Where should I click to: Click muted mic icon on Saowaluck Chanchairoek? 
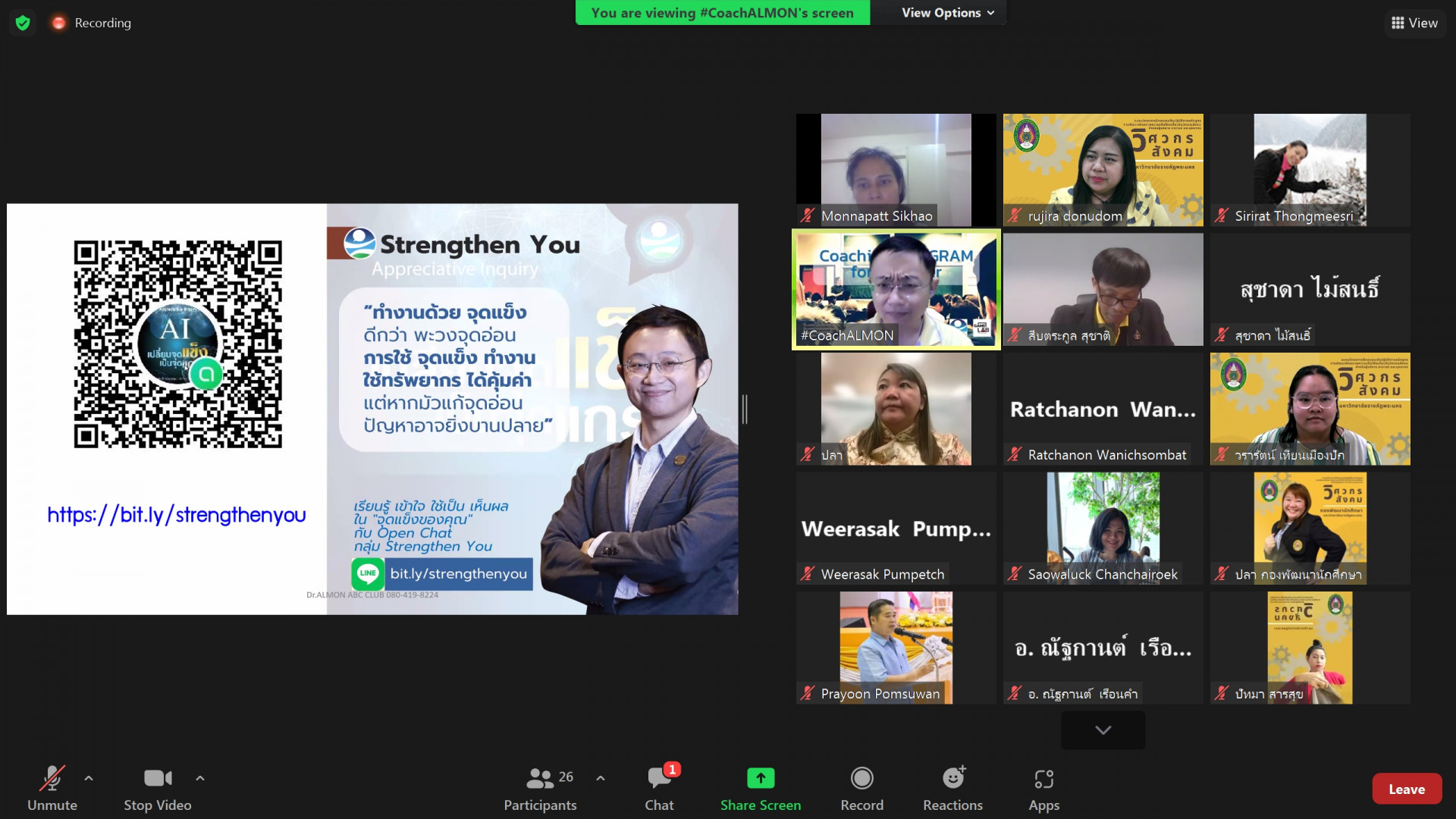[x=1015, y=574]
